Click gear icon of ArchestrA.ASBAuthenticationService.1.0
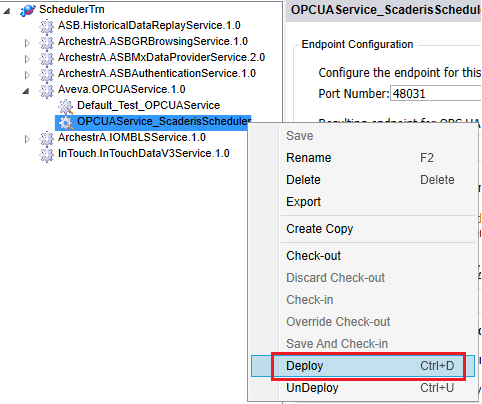482x404 pixels. [x=47, y=74]
